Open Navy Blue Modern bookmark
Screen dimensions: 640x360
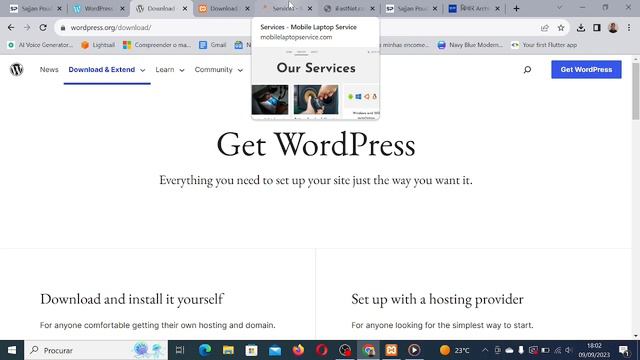tap(470, 45)
